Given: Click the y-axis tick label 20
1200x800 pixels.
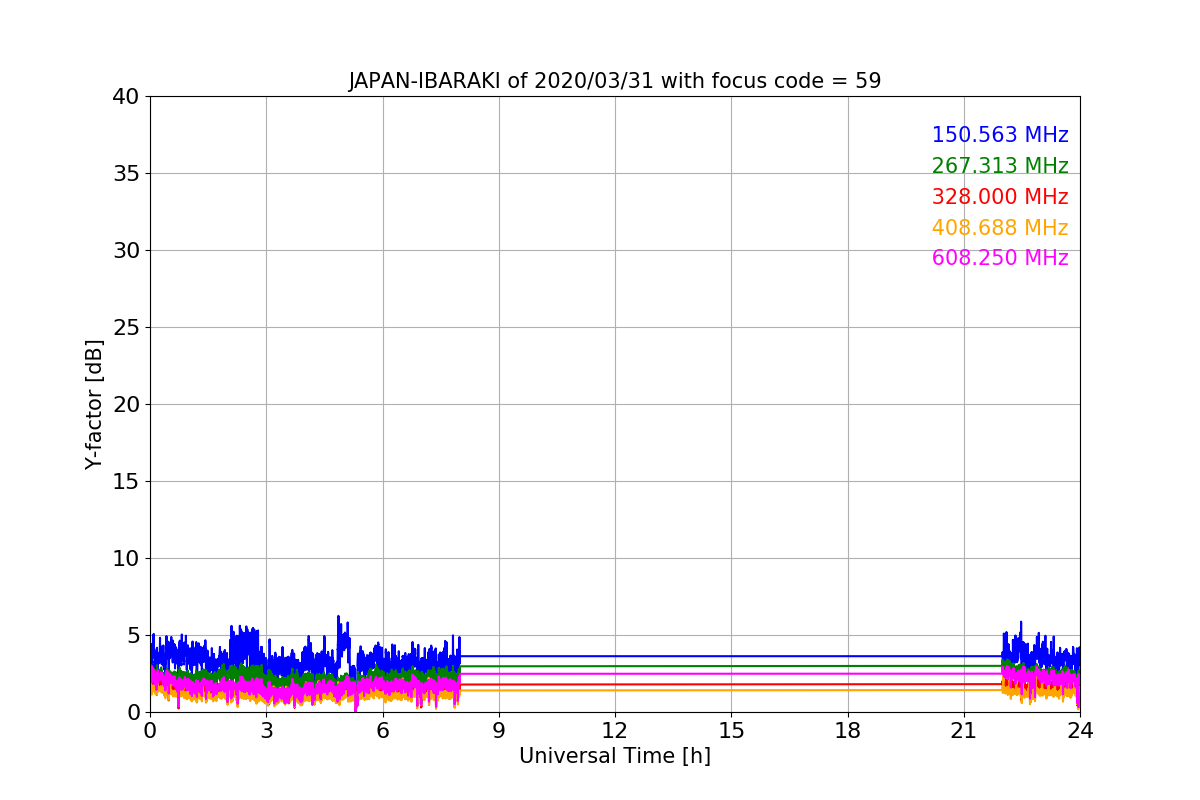Looking at the screenshot, I should (125, 405).
